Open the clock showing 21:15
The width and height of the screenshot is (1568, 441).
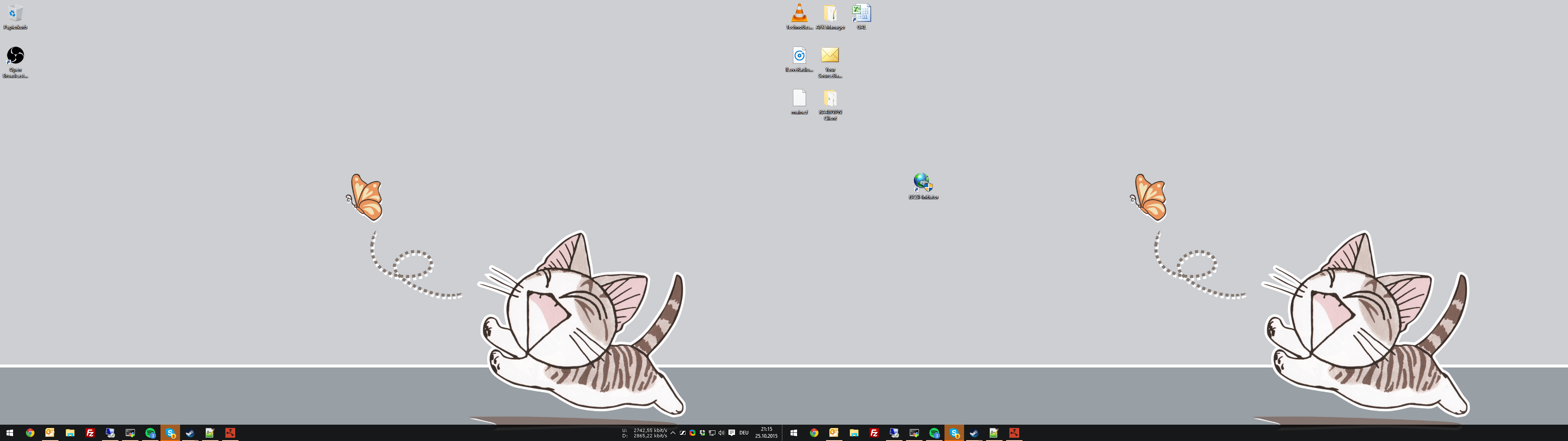click(x=766, y=432)
